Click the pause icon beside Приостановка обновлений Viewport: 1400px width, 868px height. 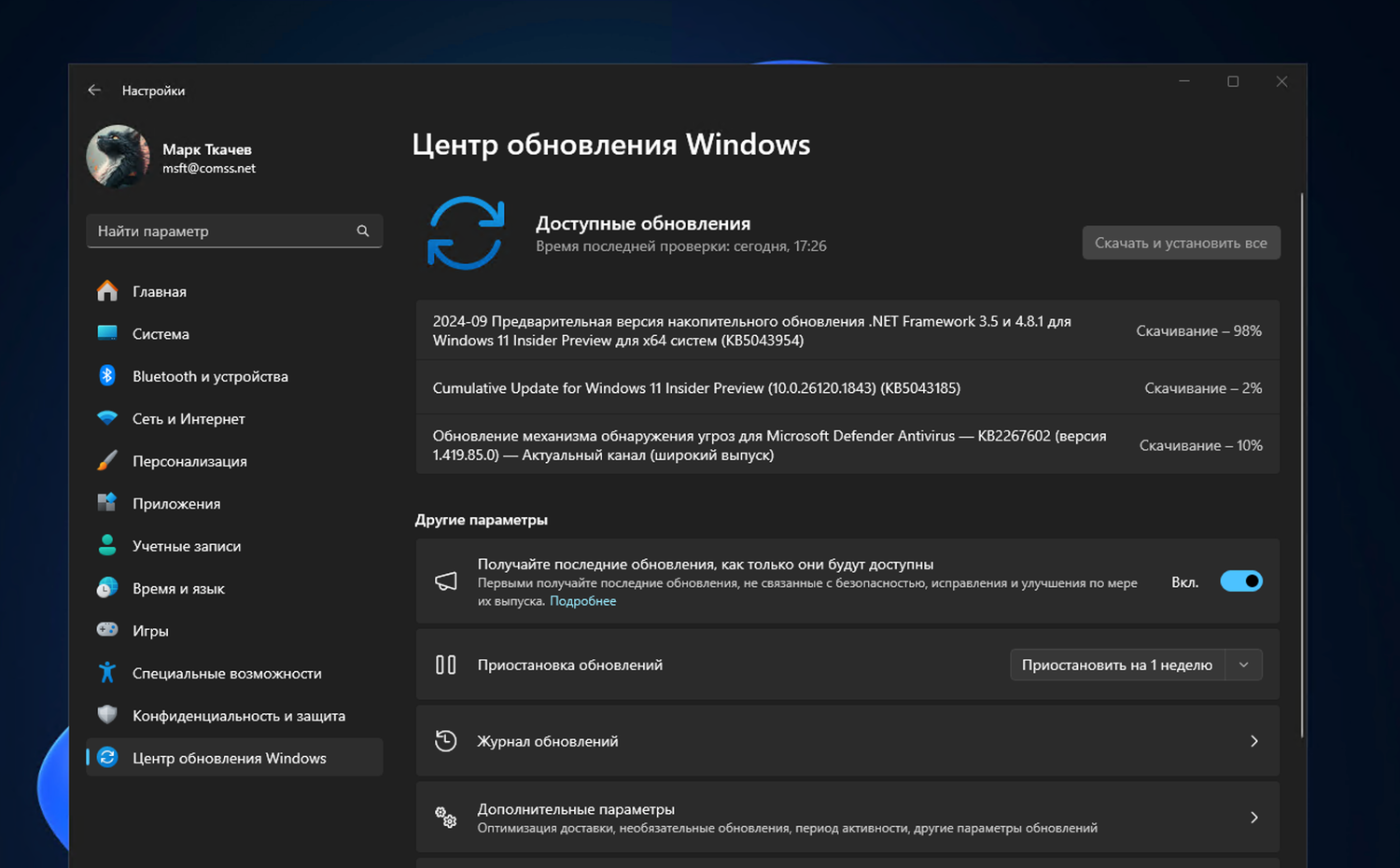pos(446,665)
